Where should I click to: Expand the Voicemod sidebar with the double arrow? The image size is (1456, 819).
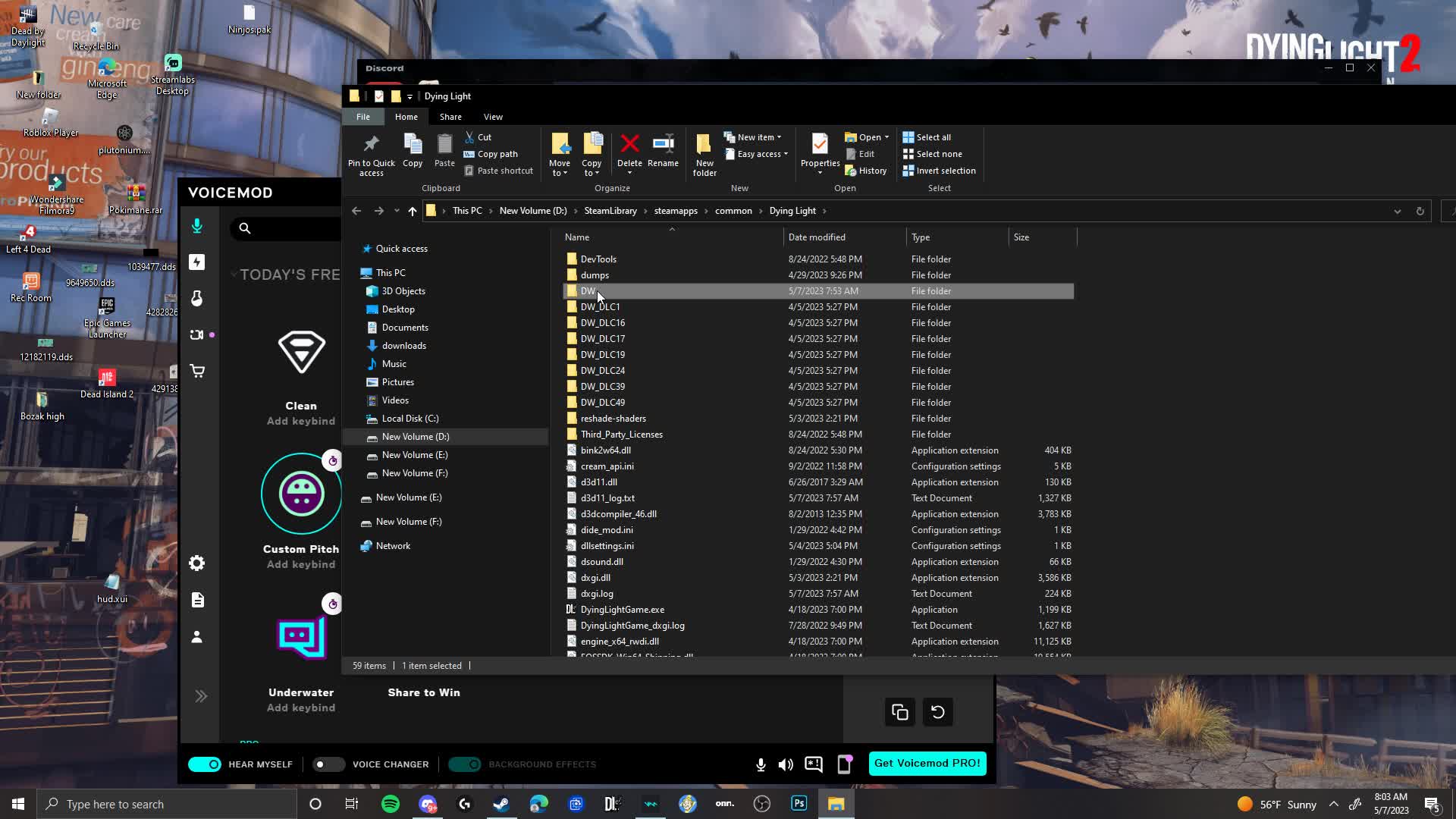[x=201, y=695]
